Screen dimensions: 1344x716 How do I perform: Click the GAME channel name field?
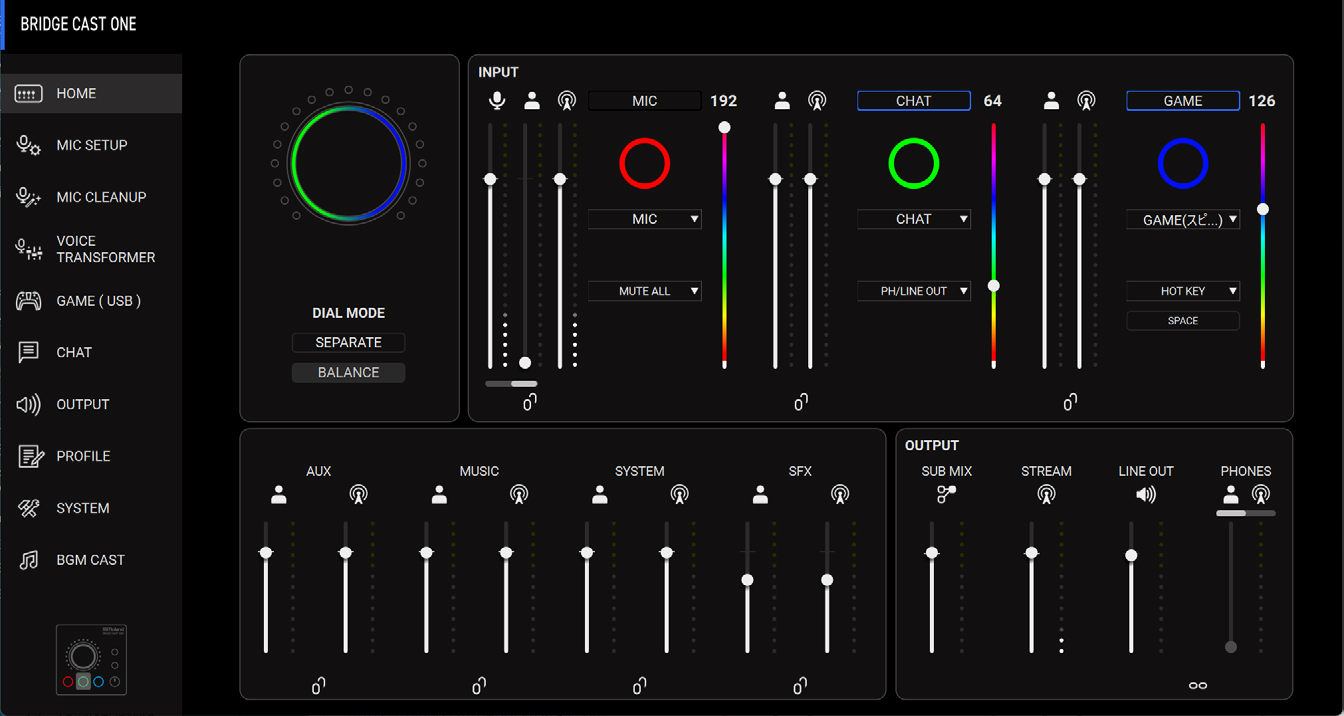point(1183,101)
